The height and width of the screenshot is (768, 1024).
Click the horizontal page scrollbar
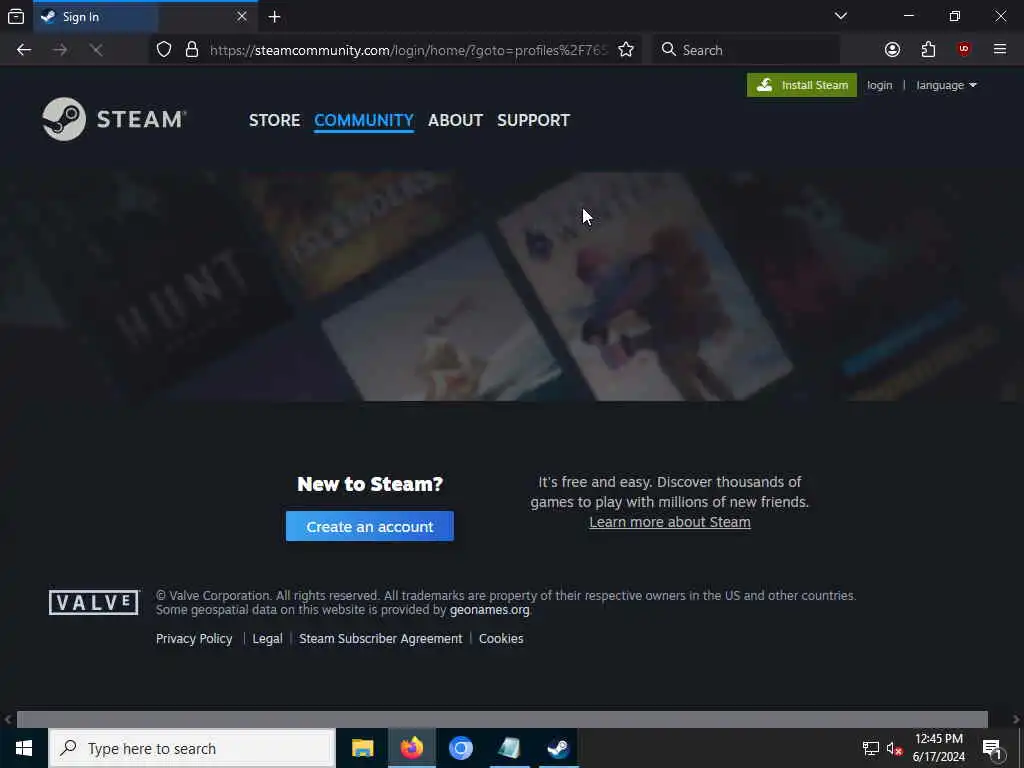[x=502, y=719]
